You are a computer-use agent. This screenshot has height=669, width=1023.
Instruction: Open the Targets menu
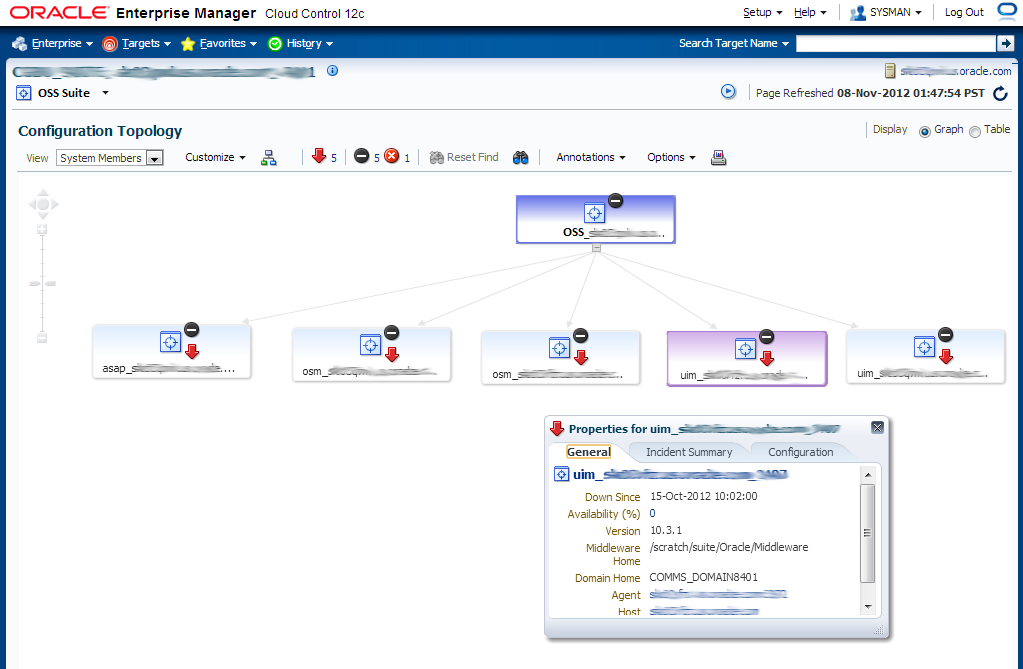point(137,43)
